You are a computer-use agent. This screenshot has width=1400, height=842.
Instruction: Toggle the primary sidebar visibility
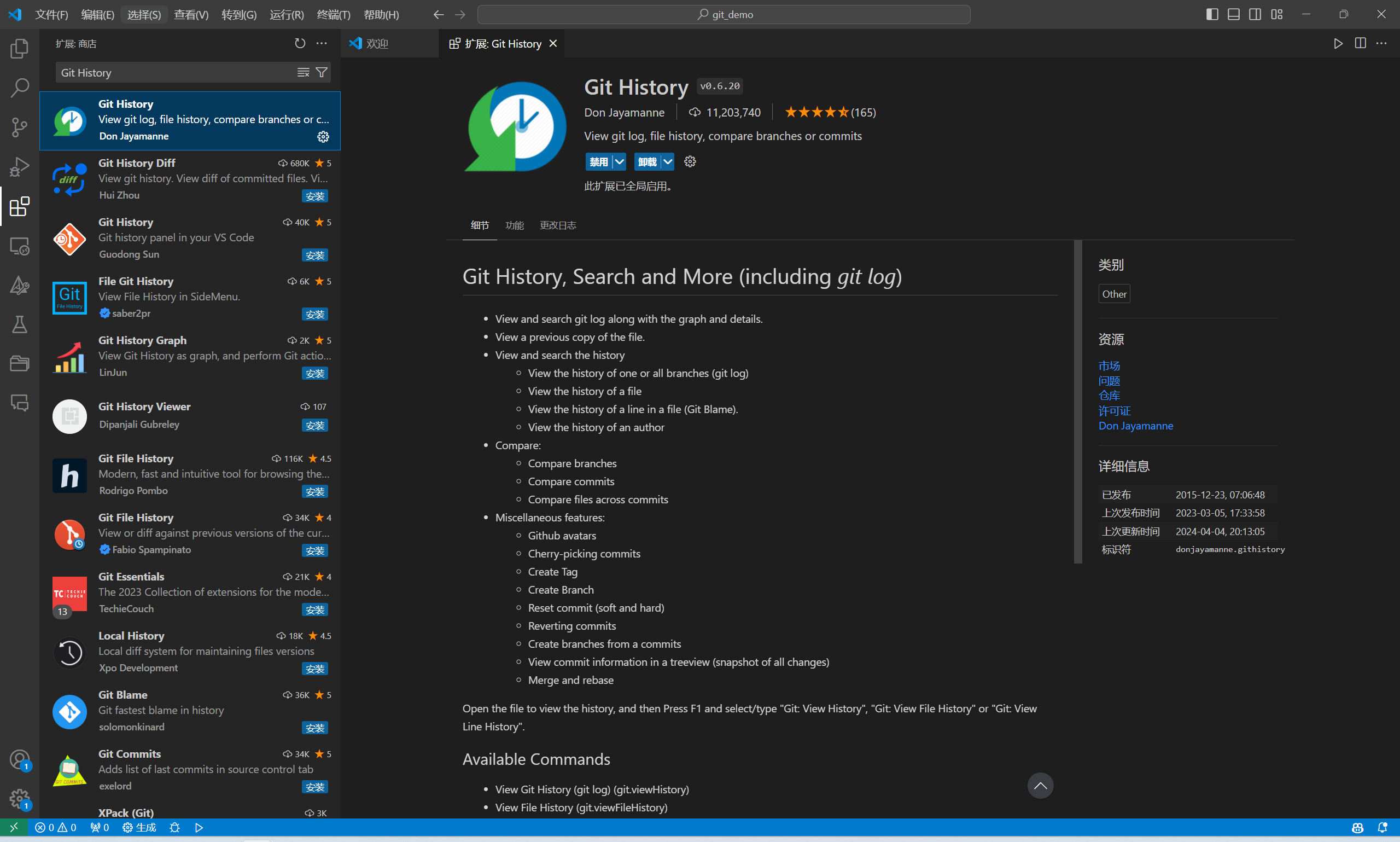(x=1212, y=14)
